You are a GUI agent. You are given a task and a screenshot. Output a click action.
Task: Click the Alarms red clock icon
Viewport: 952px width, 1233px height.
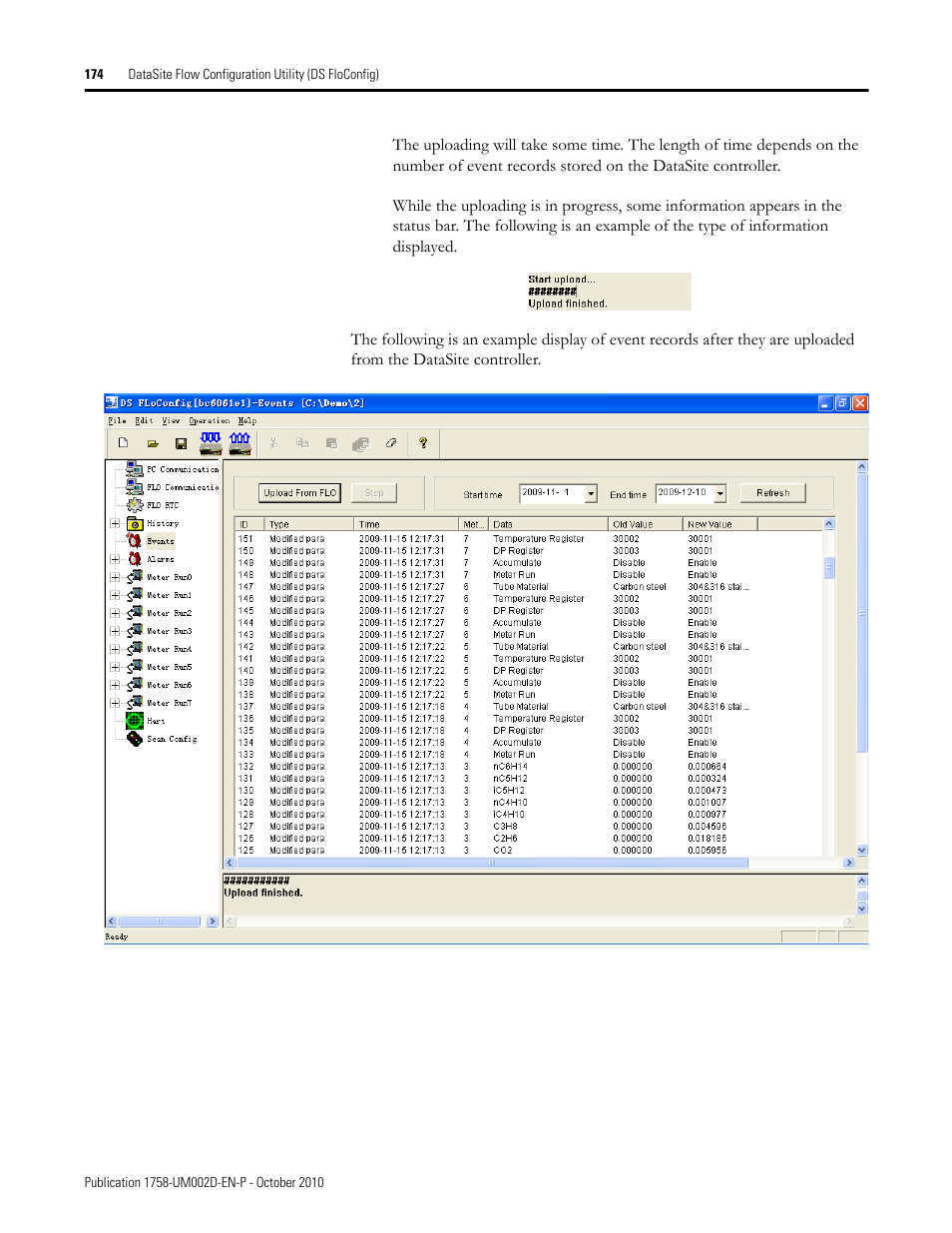[135, 558]
